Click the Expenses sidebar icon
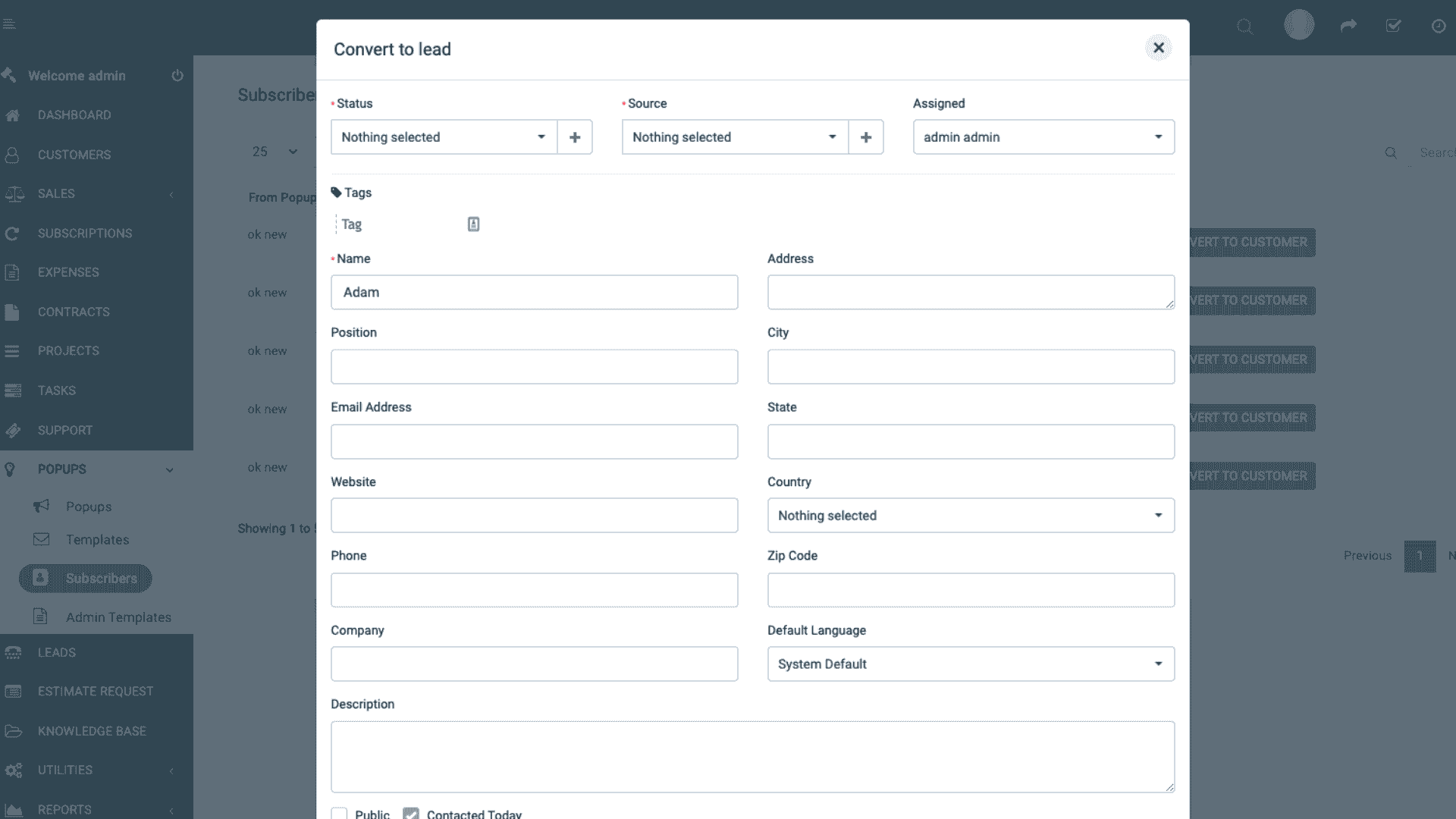The height and width of the screenshot is (819, 1456). (x=12, y=272)
